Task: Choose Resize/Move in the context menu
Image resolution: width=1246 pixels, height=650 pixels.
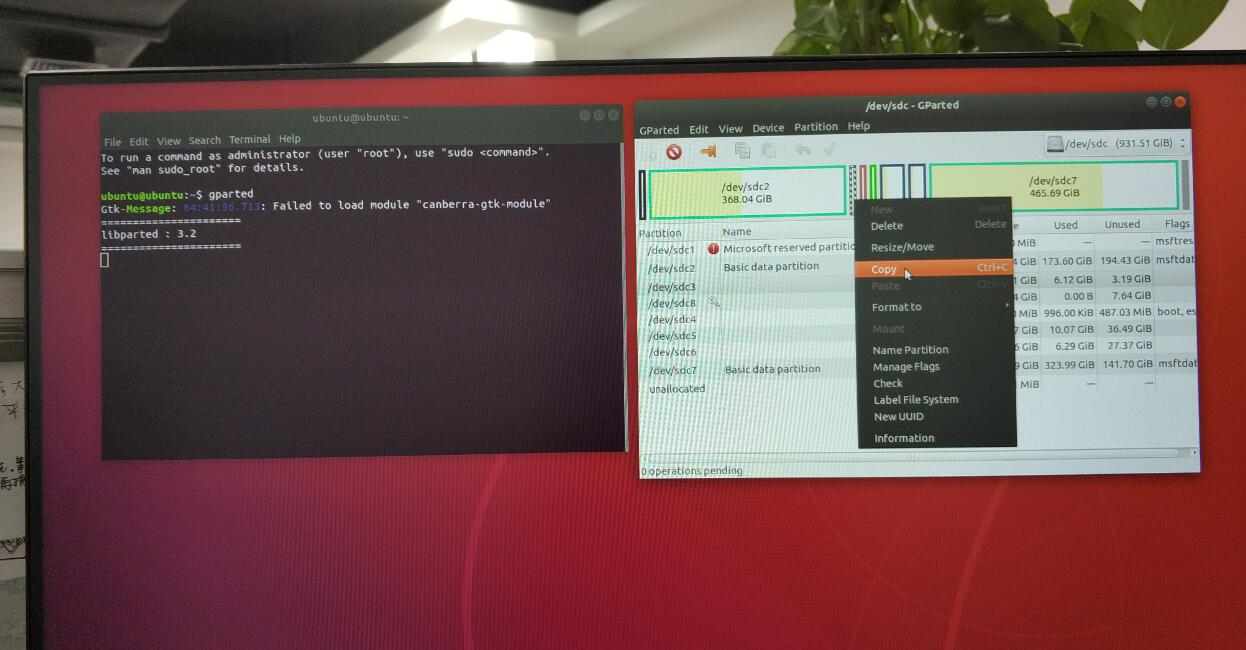Action: coord(935,247)
